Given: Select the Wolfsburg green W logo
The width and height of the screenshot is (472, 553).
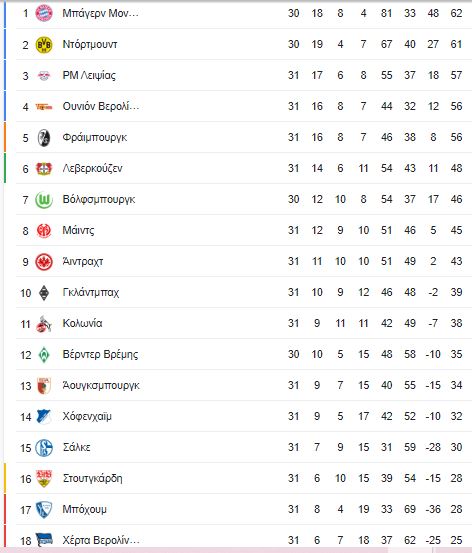Looking at the screenshot, I should [x=44, y=200].
